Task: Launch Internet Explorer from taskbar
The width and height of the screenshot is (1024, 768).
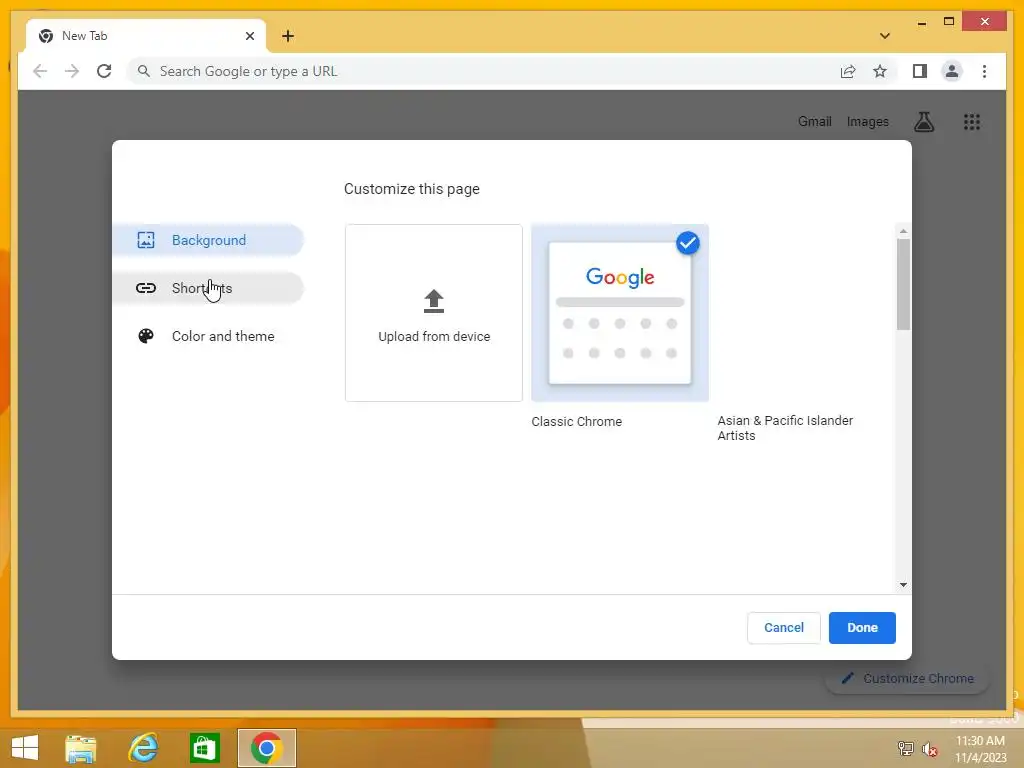Action: click(143, 748)
